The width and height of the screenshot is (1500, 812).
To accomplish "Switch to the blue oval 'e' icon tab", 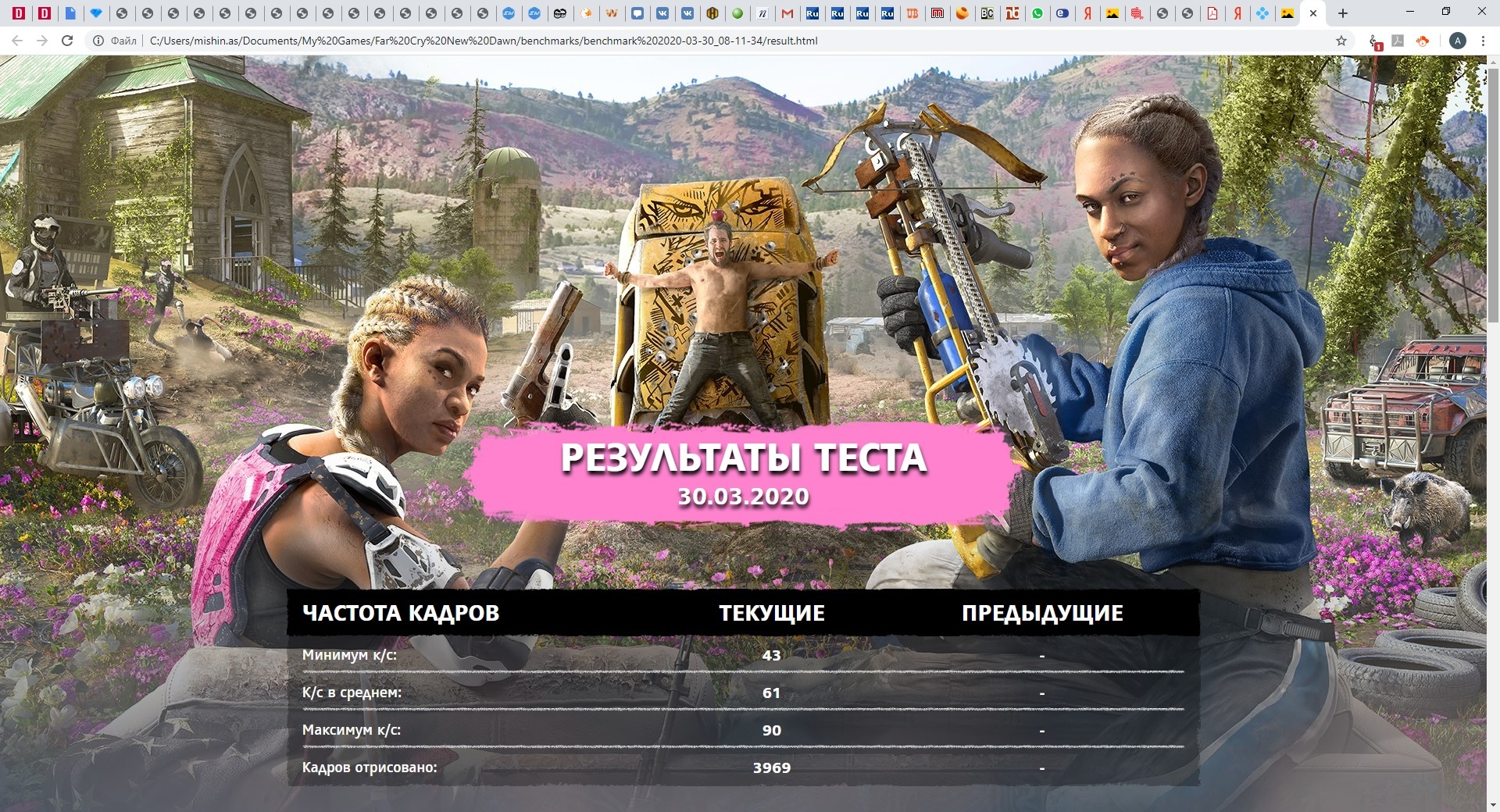I will 1062,13.
